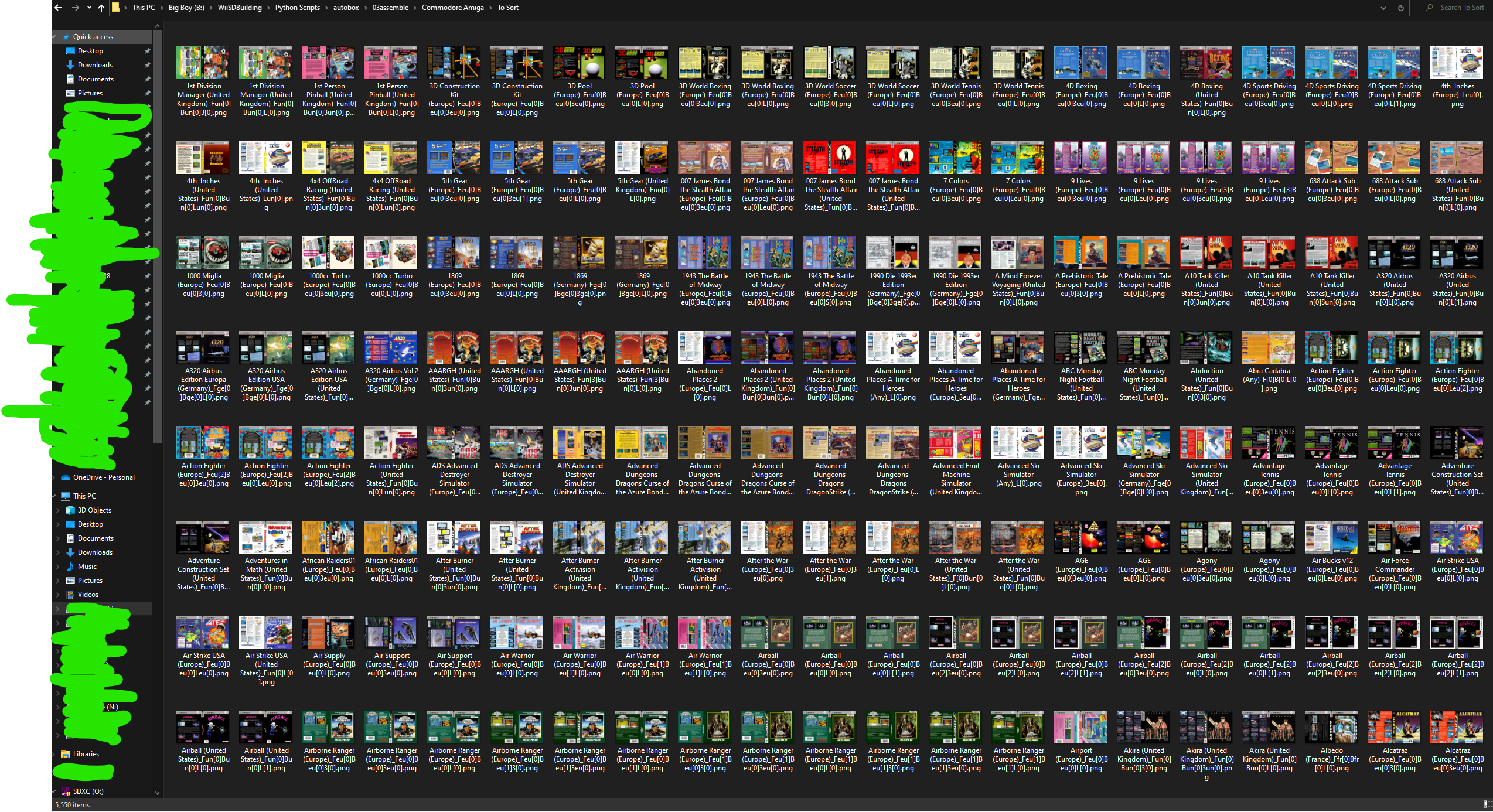Click the Up one level arrow
1493x812 pixels.
click(101, 8)
